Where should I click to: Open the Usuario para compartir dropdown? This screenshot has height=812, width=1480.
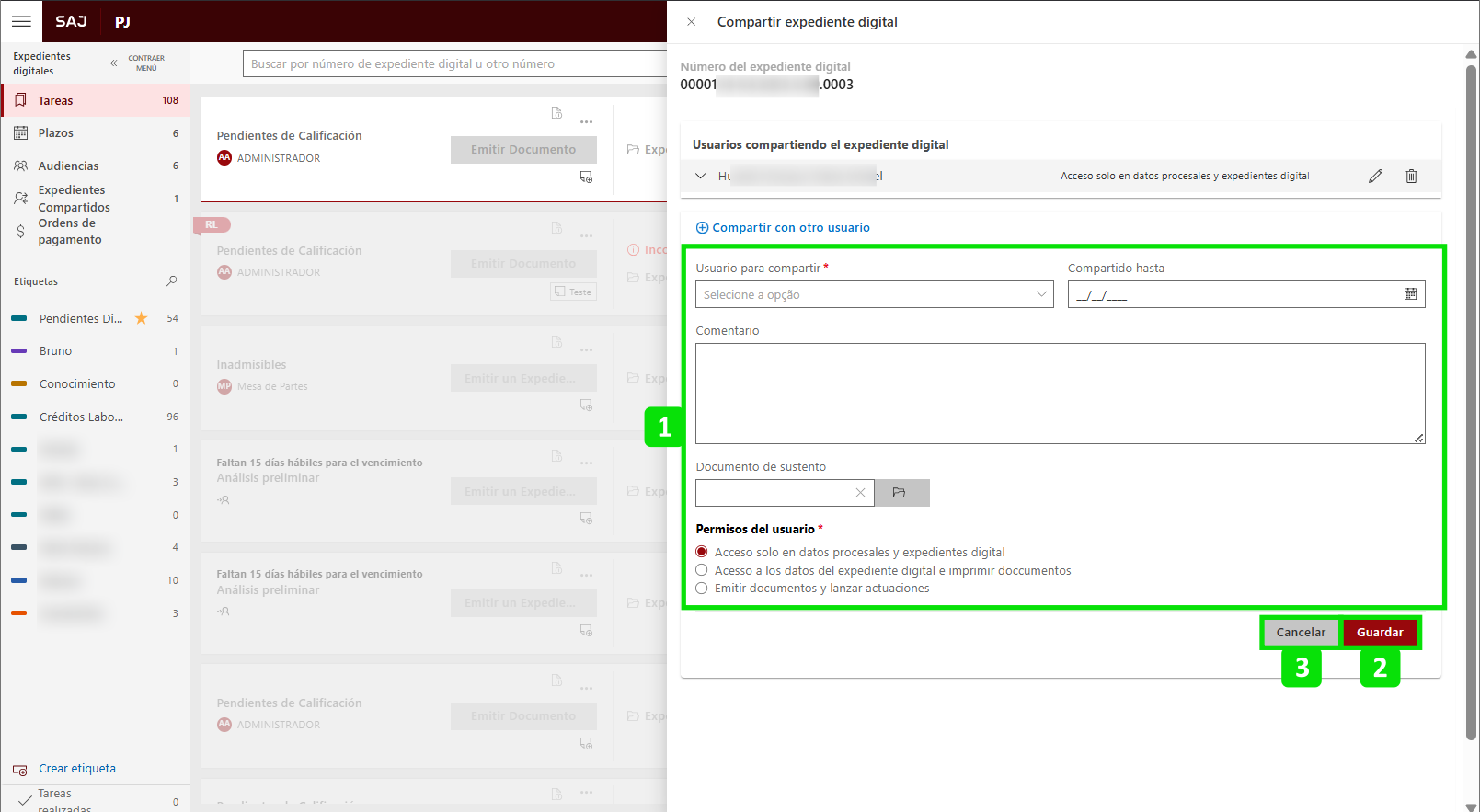[x=874, y=294]
